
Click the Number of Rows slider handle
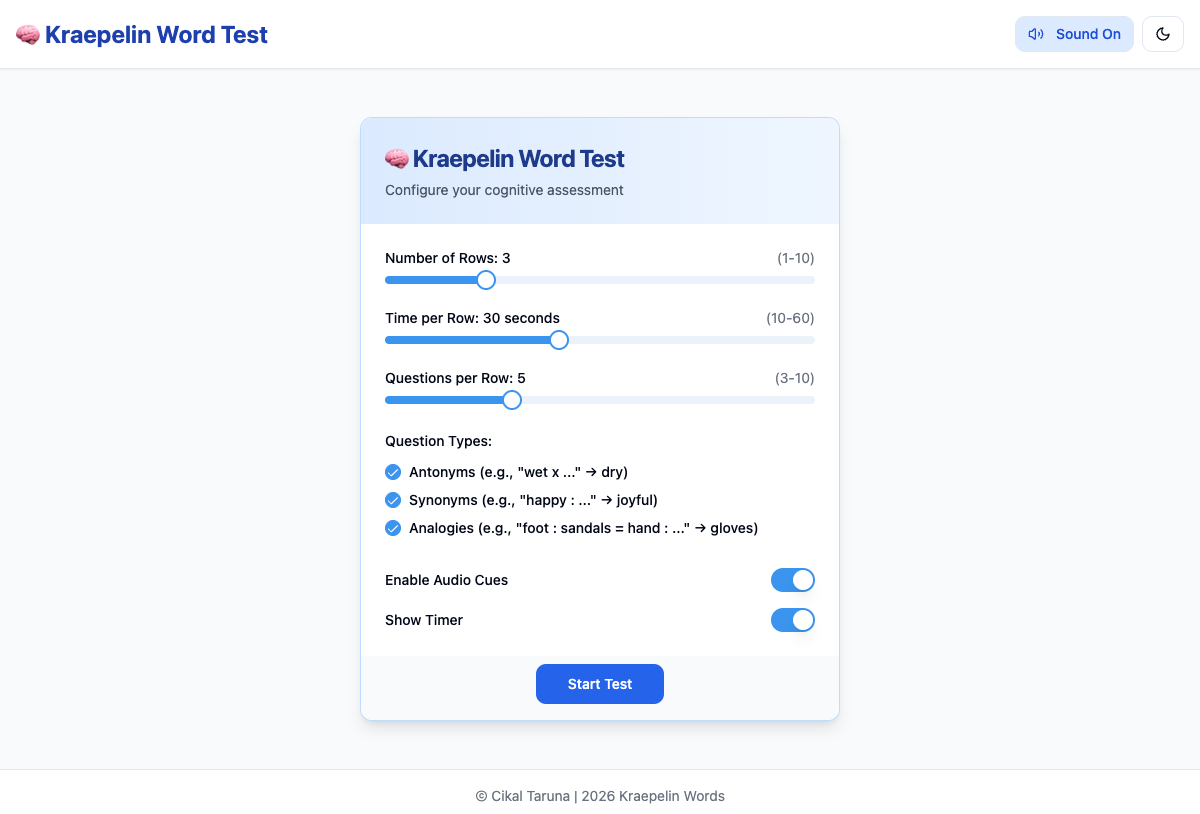point(486,280)
